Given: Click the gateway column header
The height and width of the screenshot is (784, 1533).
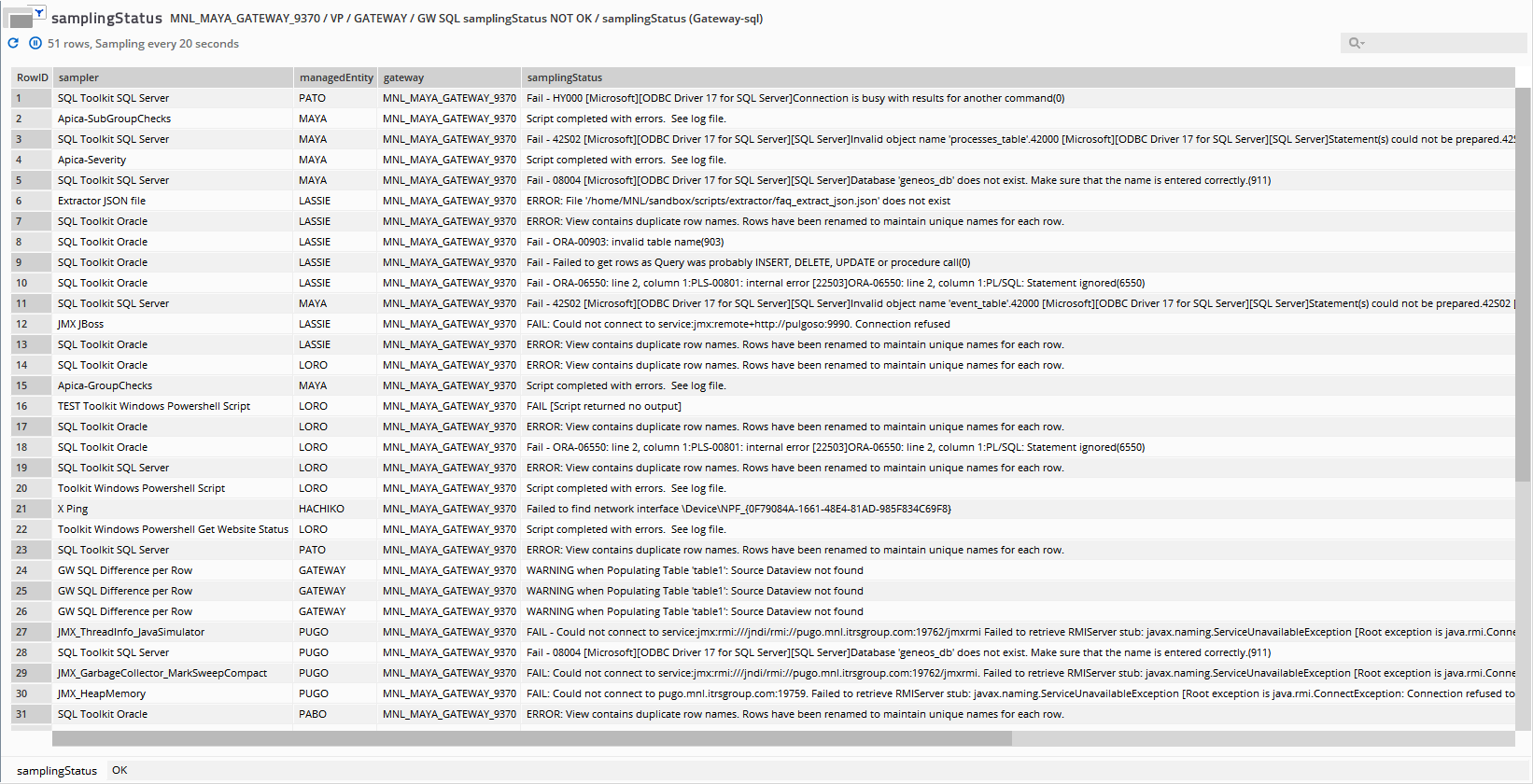Looking at the screenshot, I should click(x=448, y=77).
